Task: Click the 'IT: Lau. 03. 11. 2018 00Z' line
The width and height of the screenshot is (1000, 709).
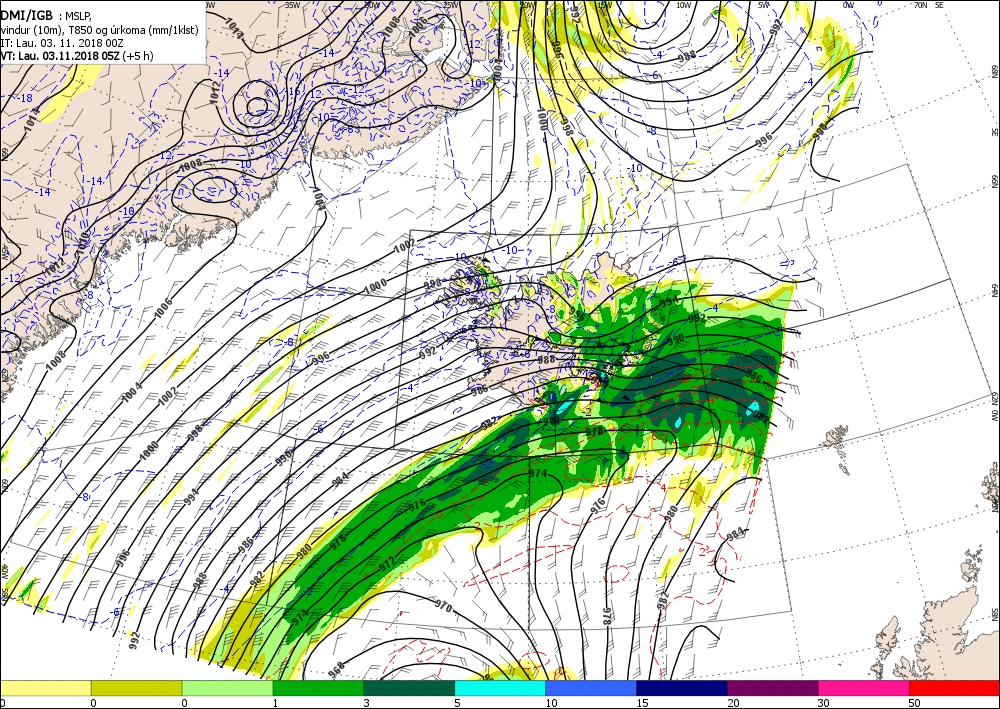Action: pos(61,43)
